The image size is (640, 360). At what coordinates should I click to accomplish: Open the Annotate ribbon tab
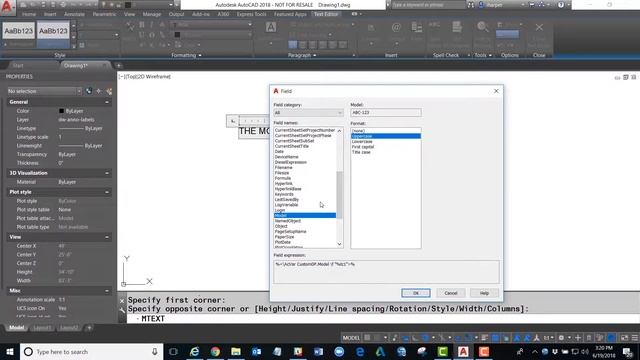74,14
